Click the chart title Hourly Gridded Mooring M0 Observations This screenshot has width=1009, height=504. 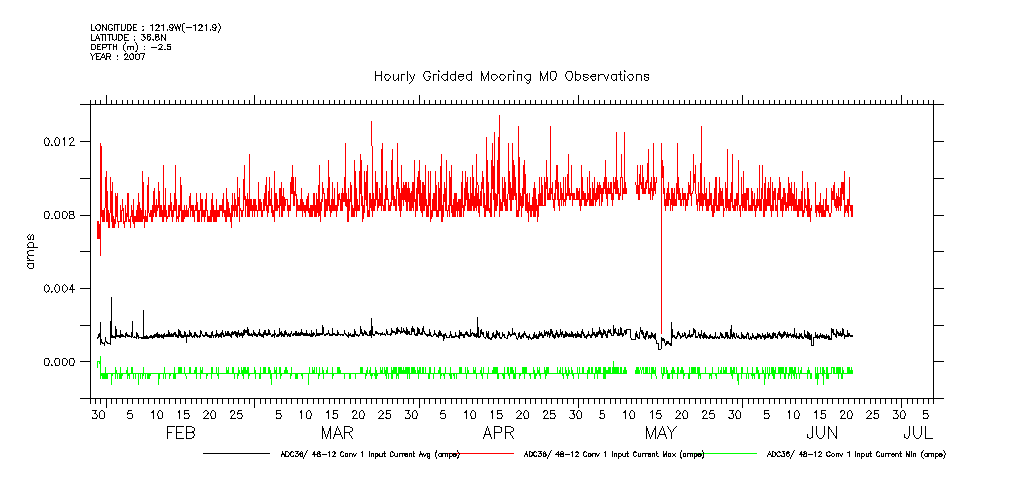tap(511, 76)
